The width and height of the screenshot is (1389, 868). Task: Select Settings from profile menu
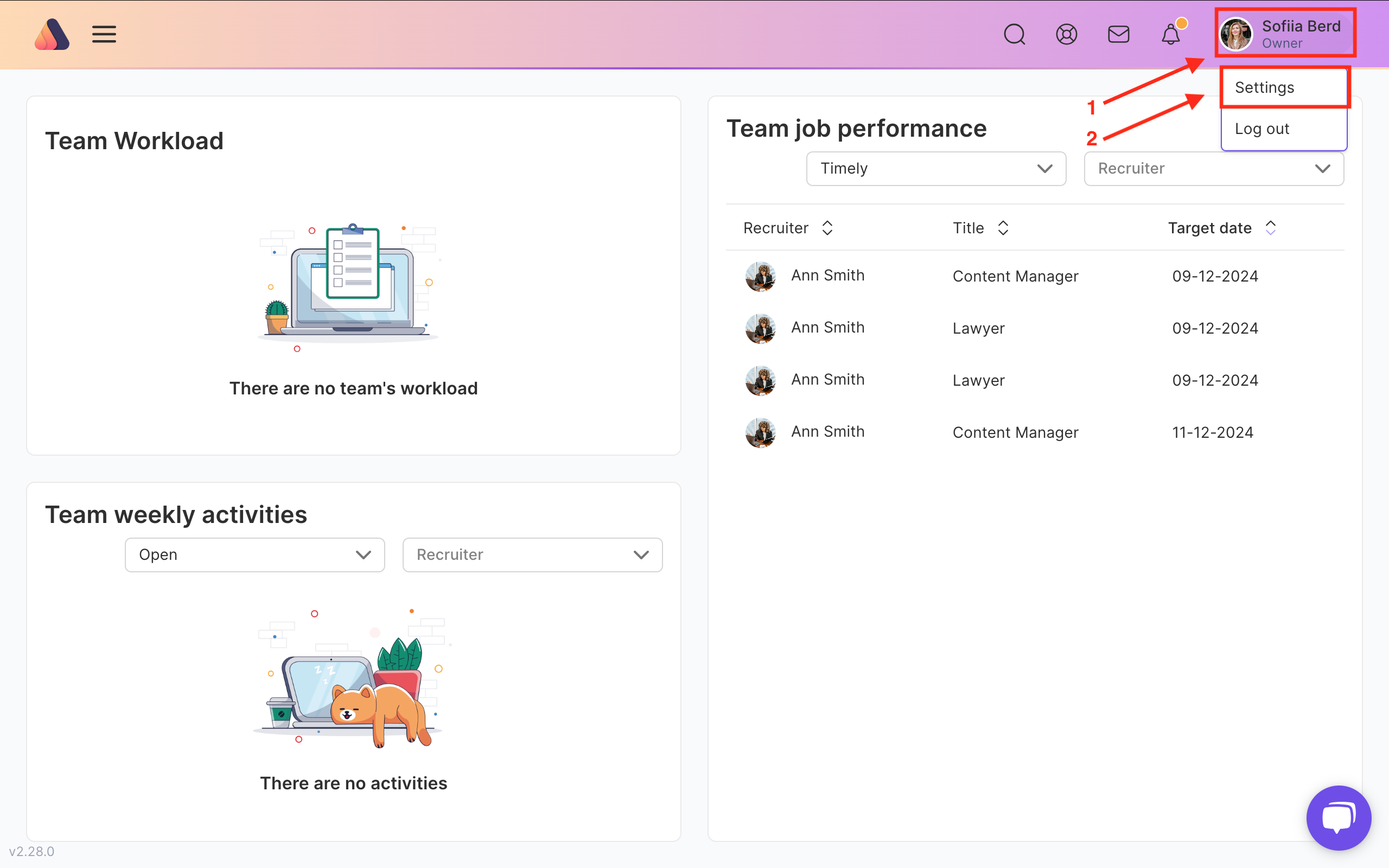tap(1284, 87)
